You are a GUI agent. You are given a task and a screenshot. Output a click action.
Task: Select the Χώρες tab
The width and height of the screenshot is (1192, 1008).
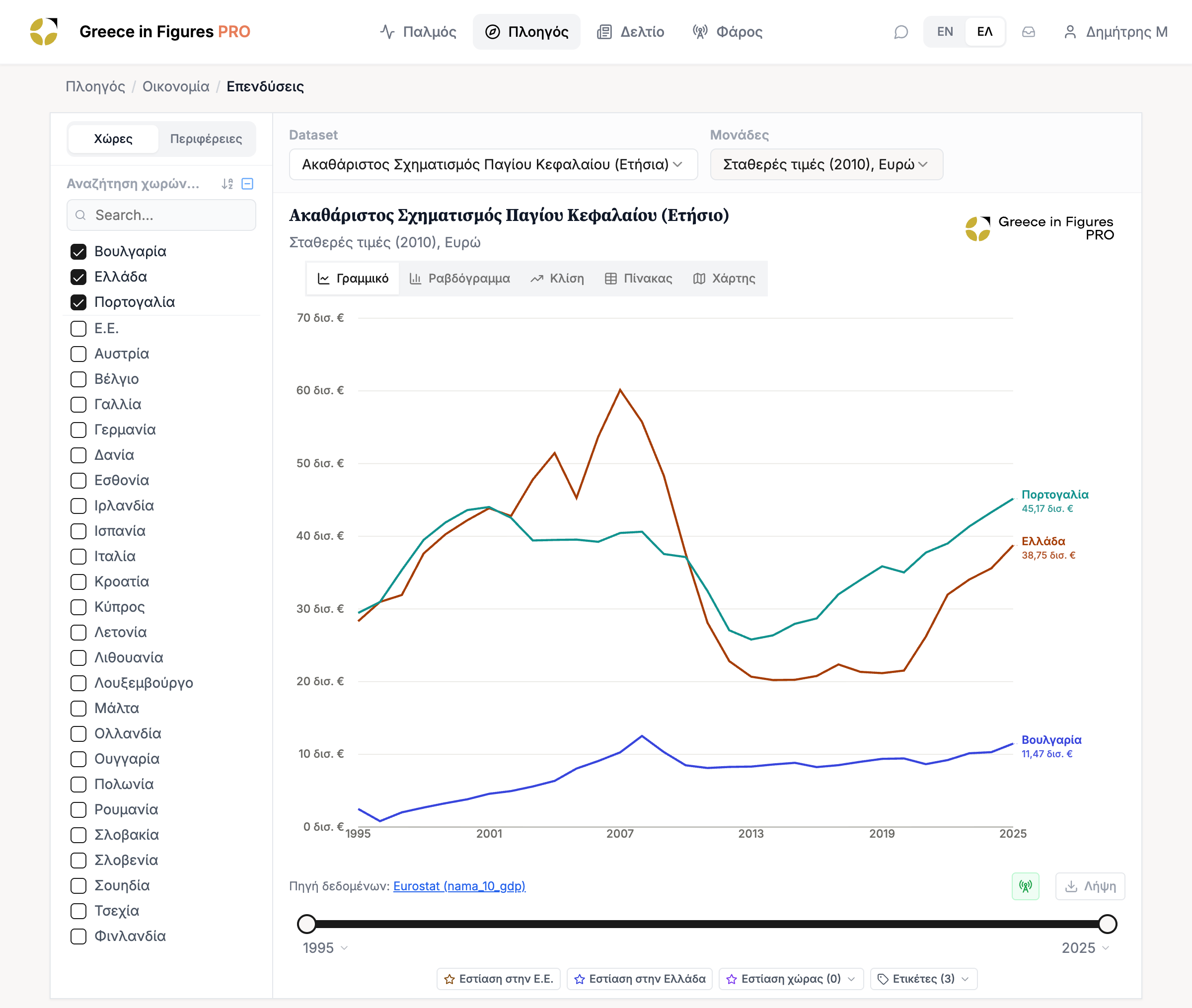[113, 139]
